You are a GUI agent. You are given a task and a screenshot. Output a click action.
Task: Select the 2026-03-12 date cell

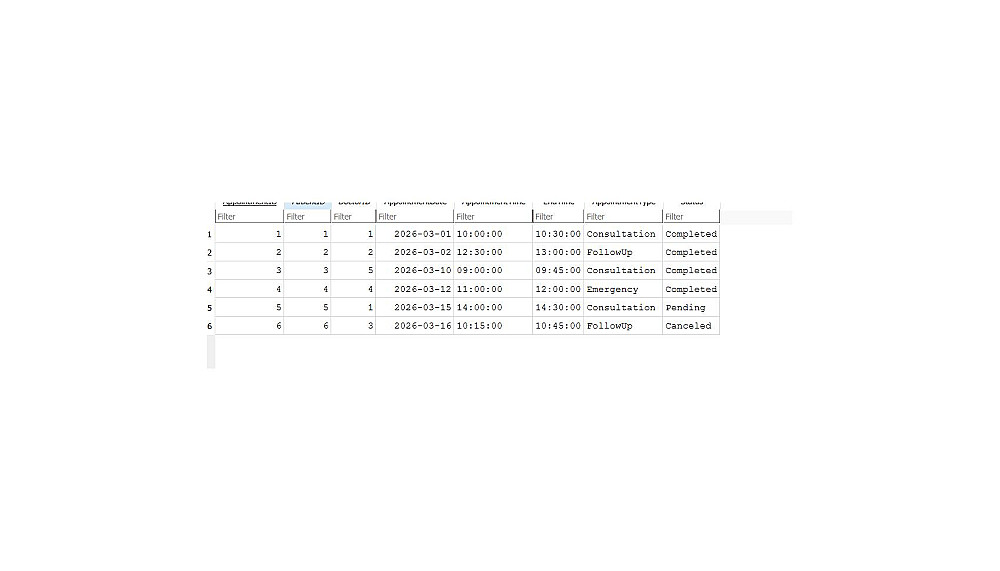tap(415, 289)
